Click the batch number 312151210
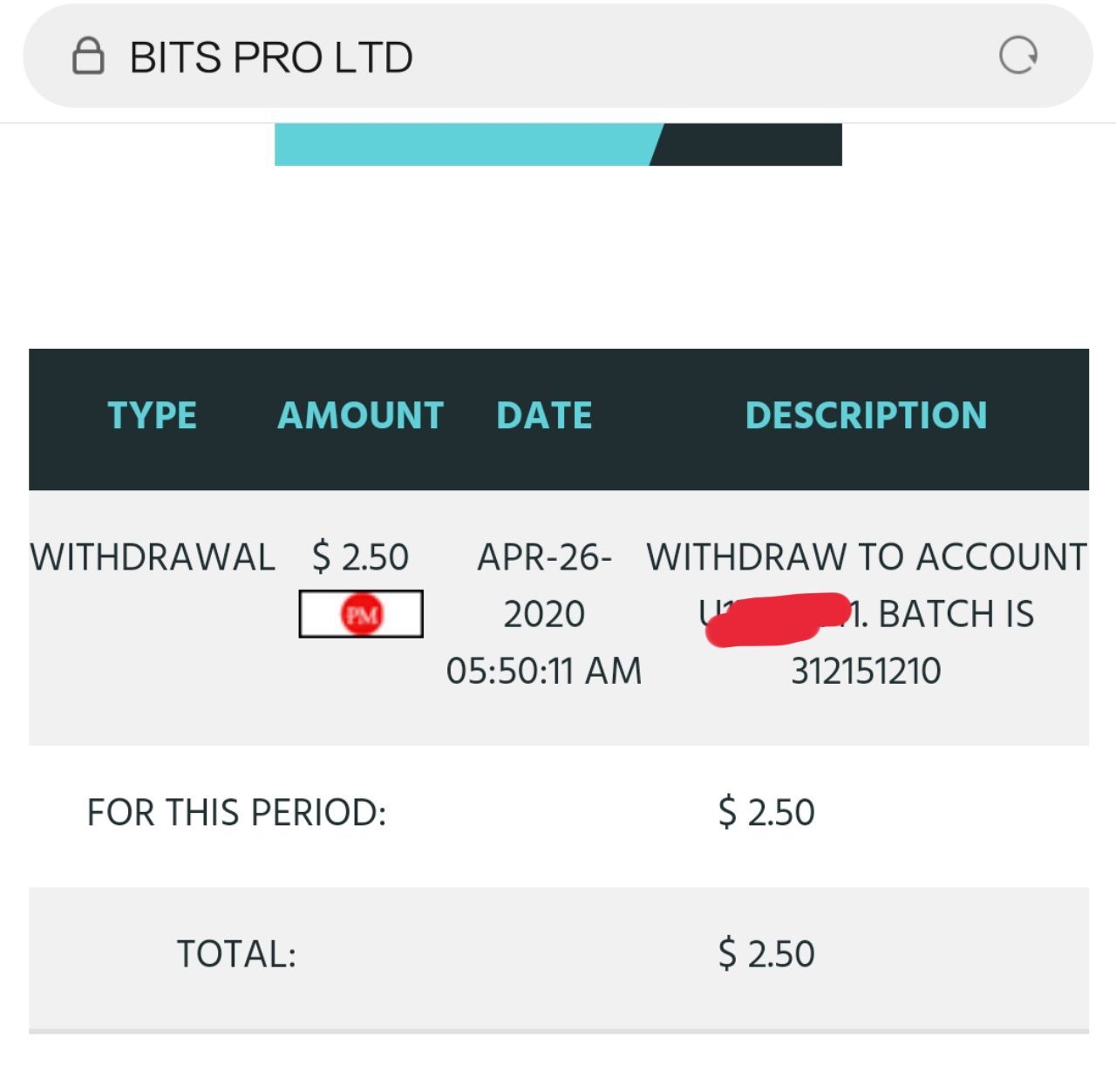 pos(866,672)
